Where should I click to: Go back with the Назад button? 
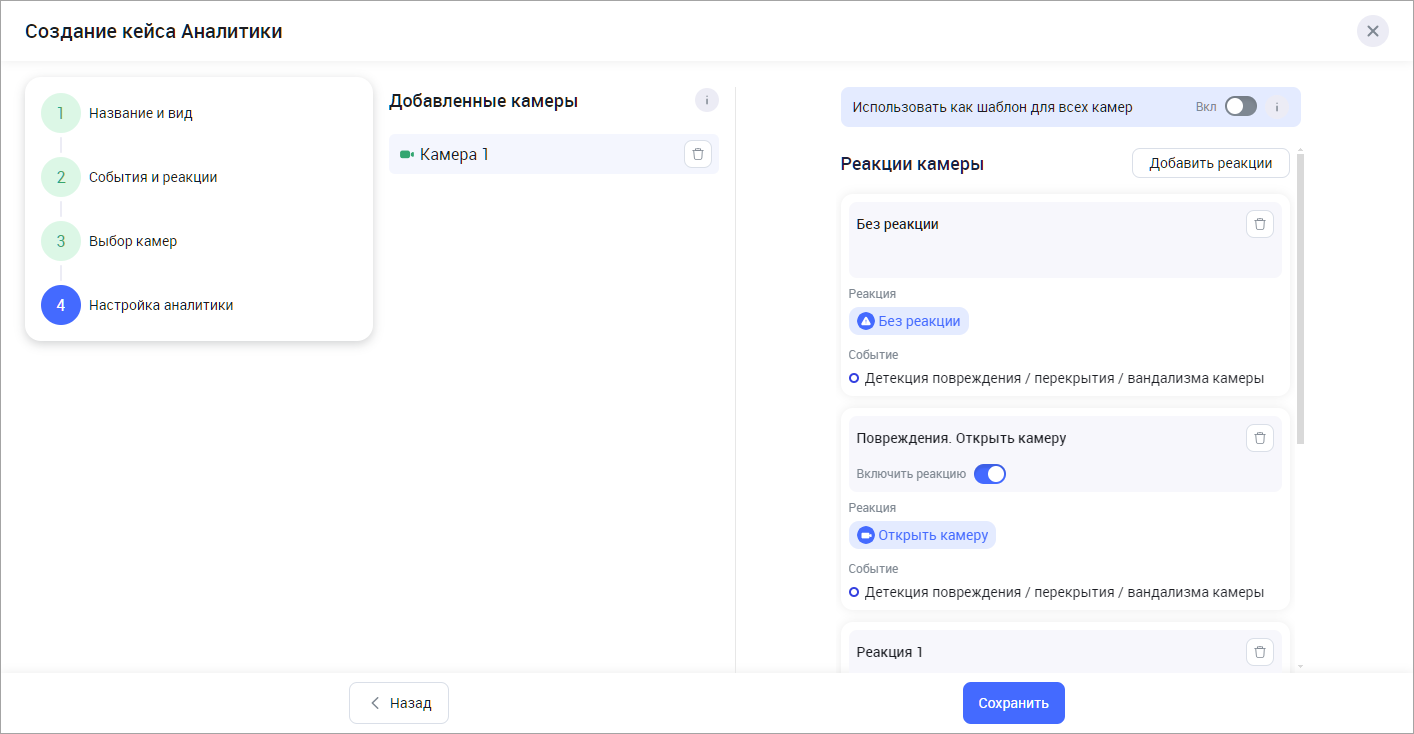(x=399, y=703)
